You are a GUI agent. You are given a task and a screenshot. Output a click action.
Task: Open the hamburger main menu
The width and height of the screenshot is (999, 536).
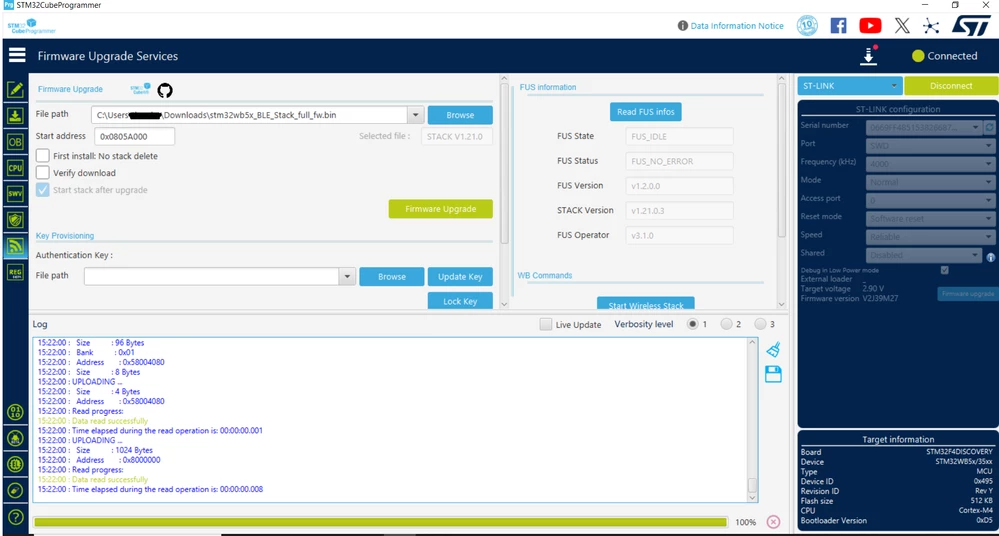[17, 55]
